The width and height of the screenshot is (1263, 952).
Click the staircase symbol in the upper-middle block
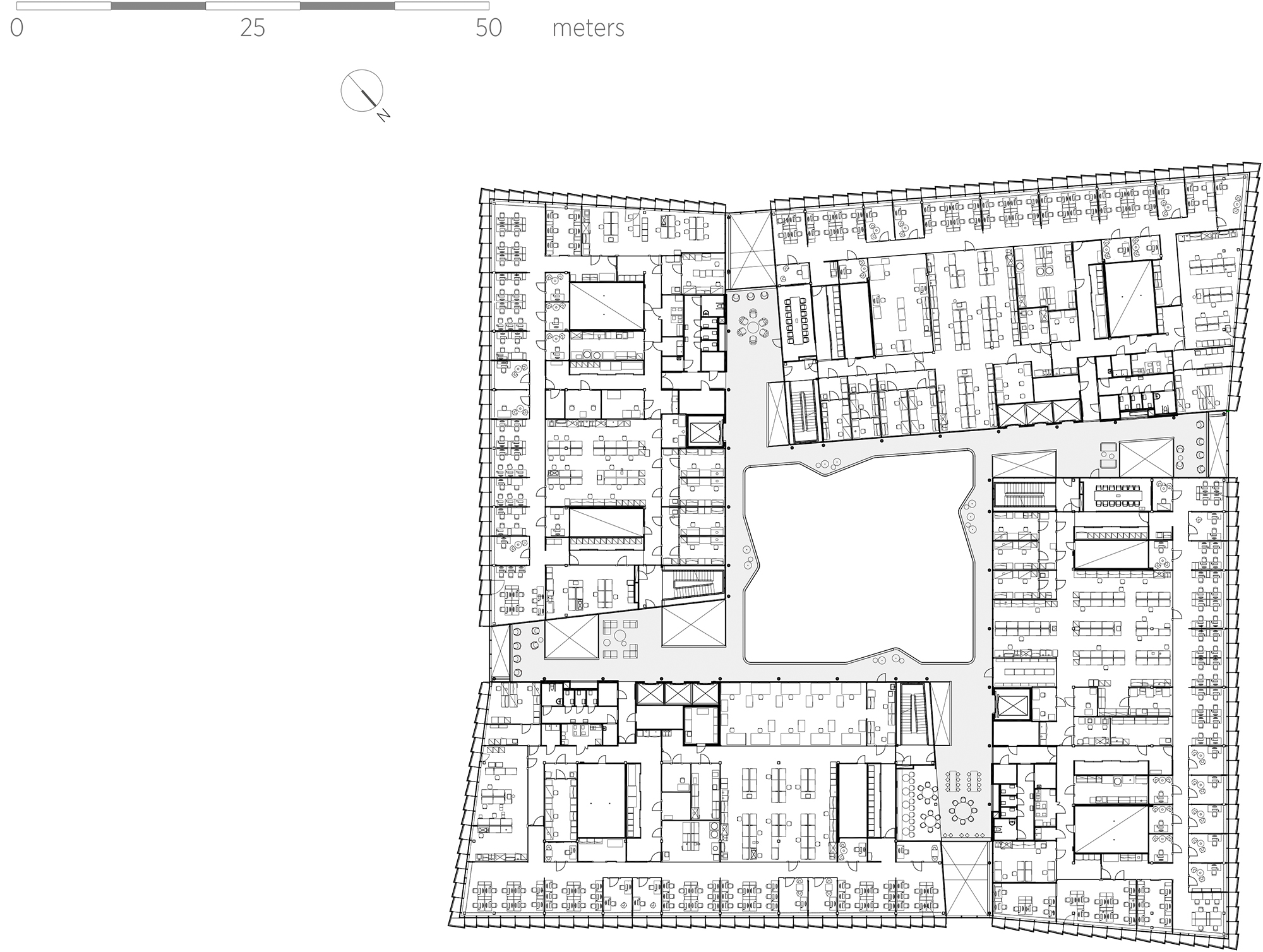click(x=802, y=410)
